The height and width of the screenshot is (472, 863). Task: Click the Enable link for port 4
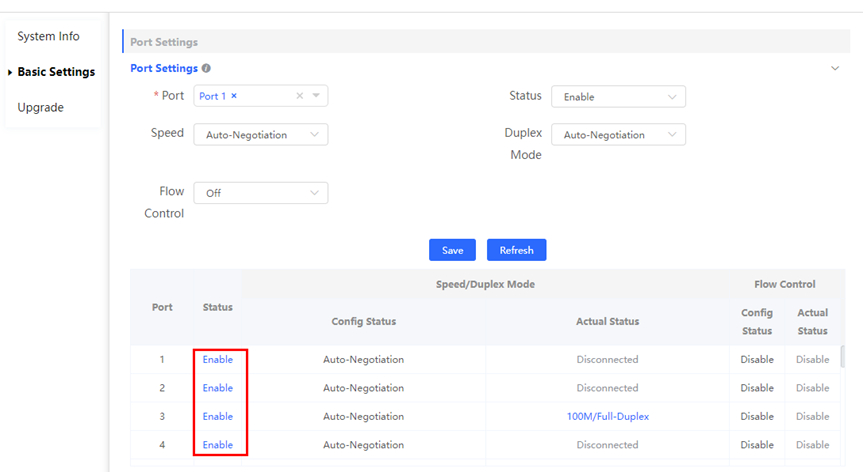217,445
